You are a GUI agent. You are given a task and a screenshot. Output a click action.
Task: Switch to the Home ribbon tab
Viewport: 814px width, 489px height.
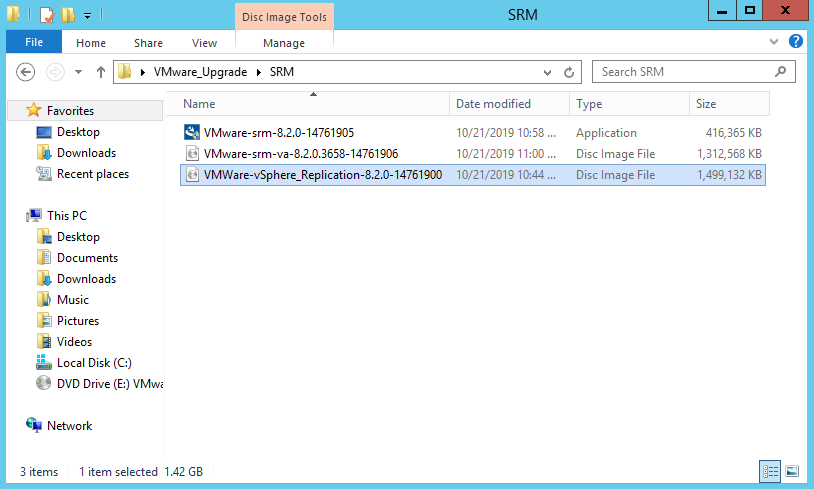tap(91, 43)
